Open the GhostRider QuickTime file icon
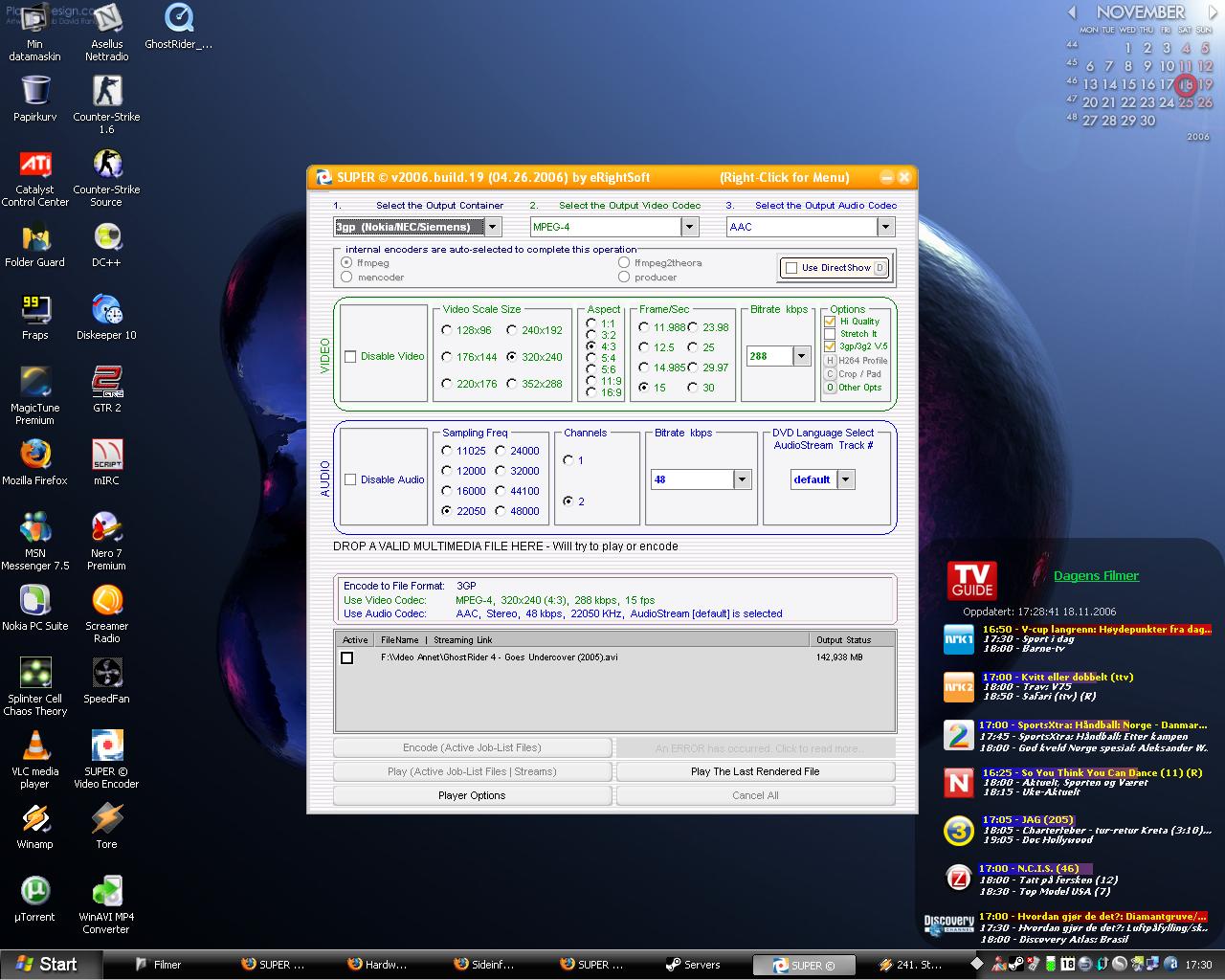Image resolution: width=1225 pixels, height=980 pixels. 178,27
